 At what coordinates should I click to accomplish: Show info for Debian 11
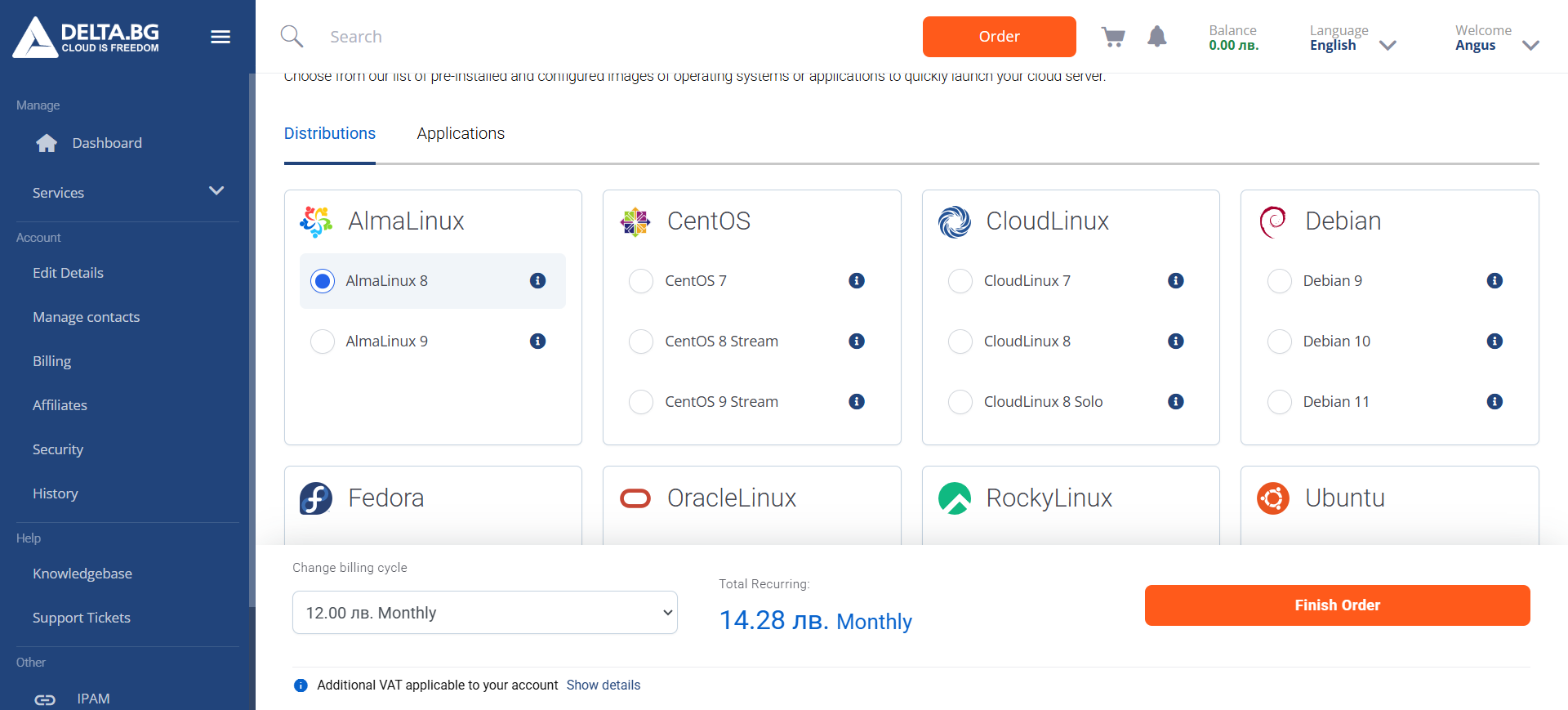click(1494, 402)
